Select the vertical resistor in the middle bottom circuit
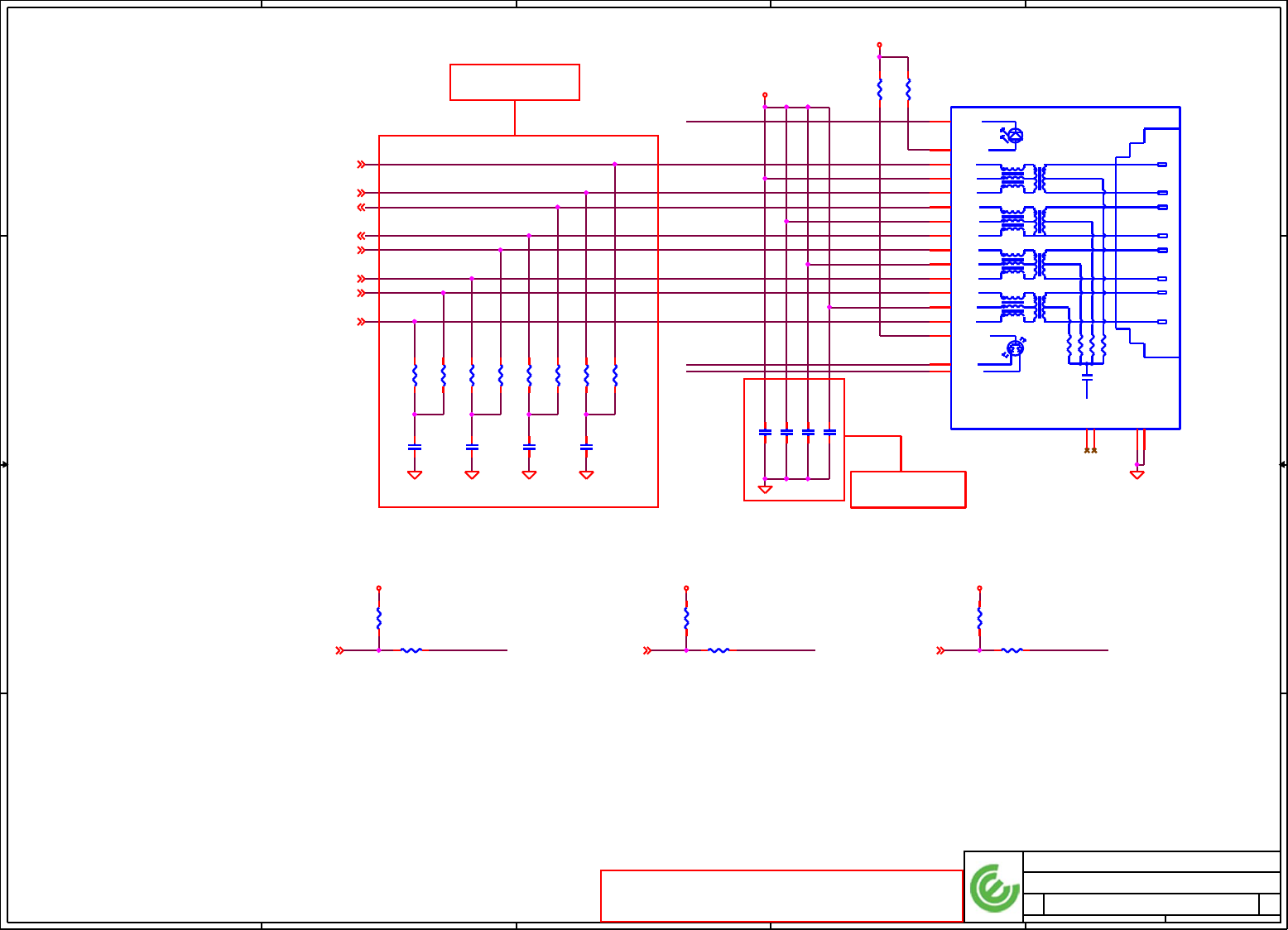The width and height of the screenshot is (1288, 930). pos(686,618)
